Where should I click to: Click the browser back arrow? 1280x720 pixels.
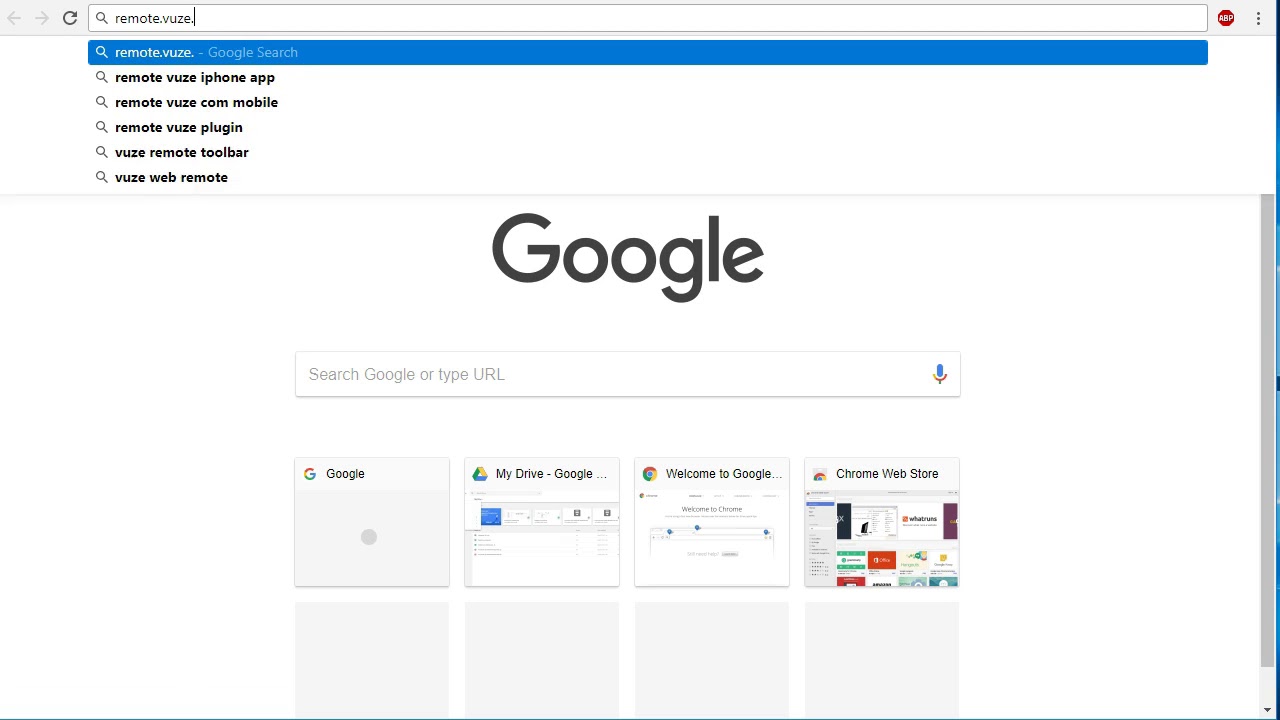pyautogui.click(x=14, y=18)
